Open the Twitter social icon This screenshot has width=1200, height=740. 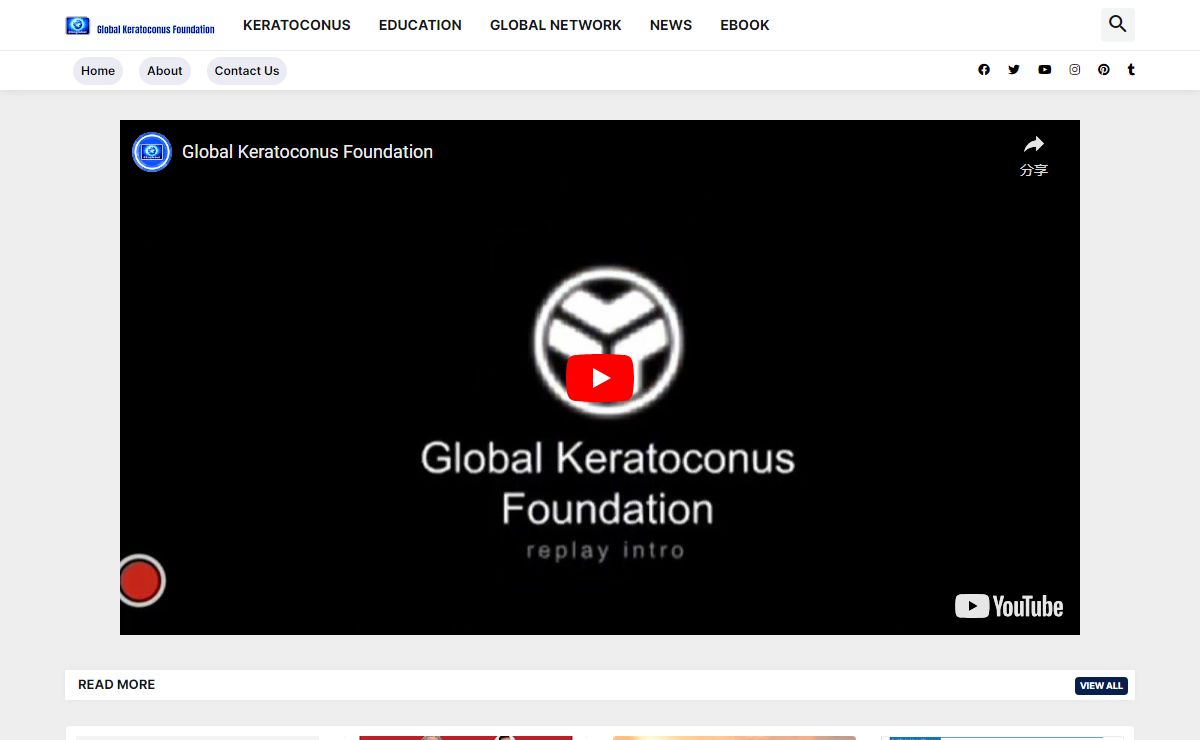pos(1014,70)
